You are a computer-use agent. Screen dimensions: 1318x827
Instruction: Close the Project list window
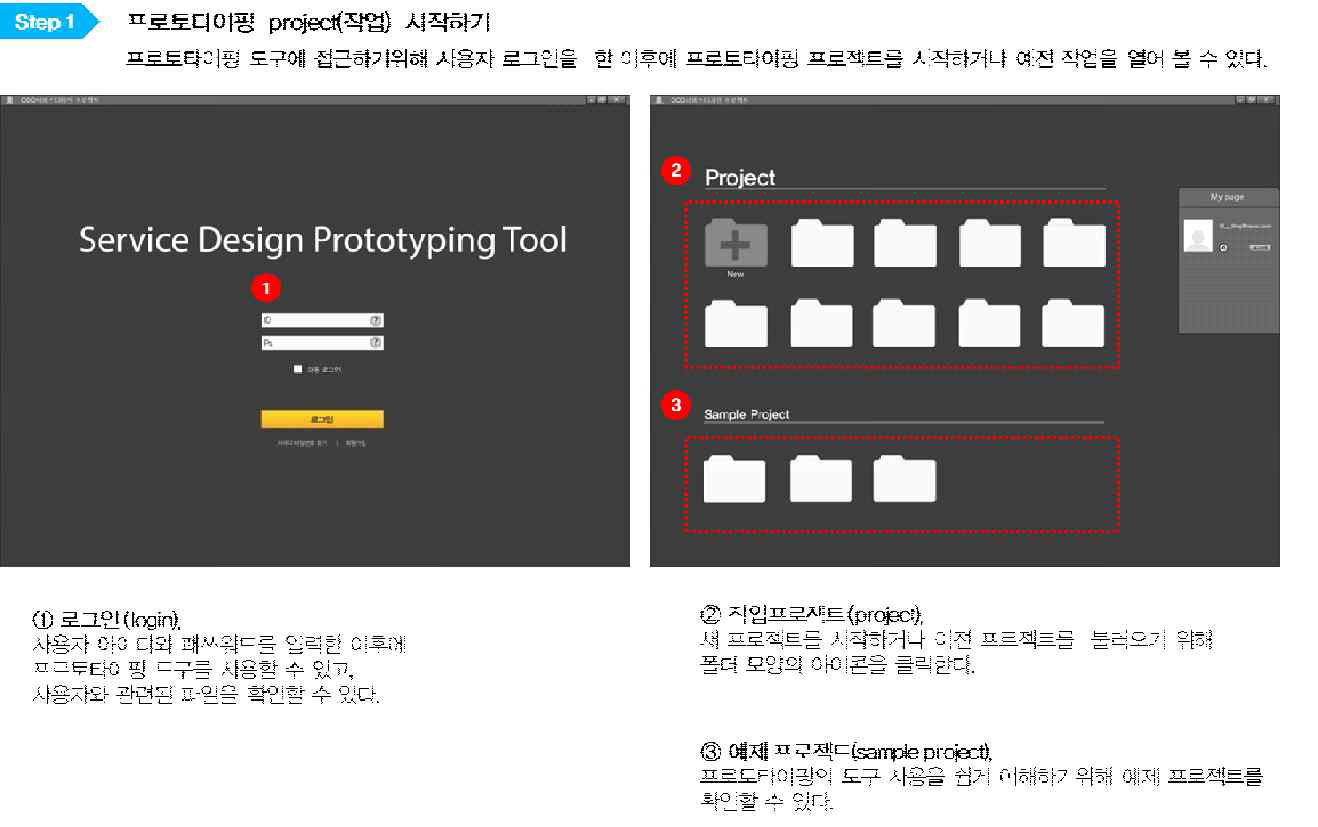(1267, 100)
